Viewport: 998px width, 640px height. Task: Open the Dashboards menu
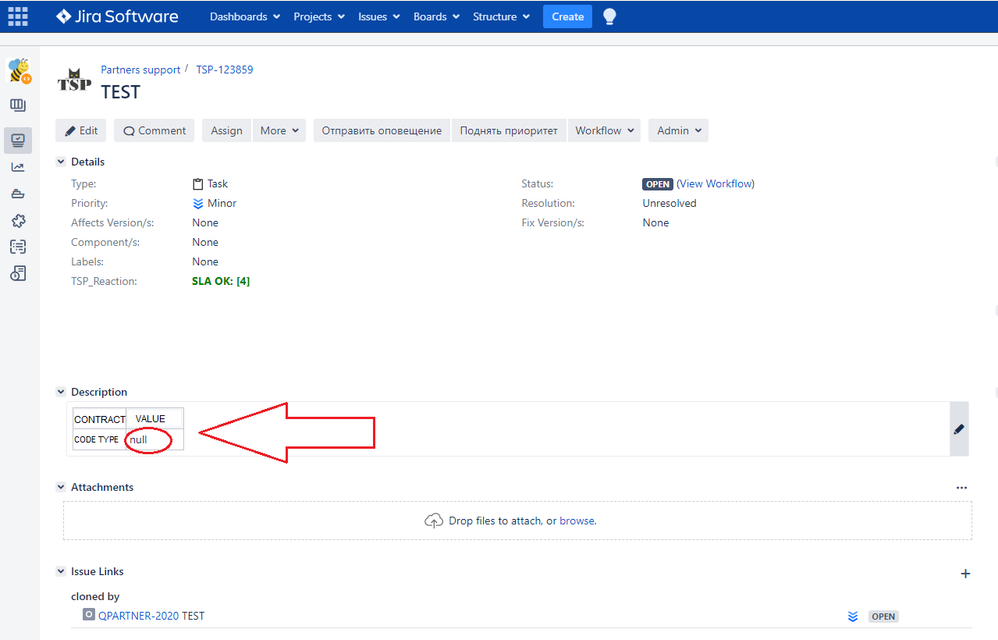(x=245, y=17)
